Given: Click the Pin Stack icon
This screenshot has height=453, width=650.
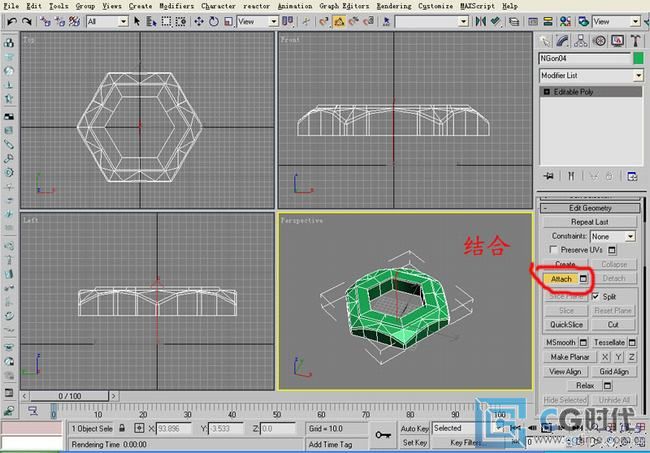Looking at the screenshot, I should [x=549, y=176].
